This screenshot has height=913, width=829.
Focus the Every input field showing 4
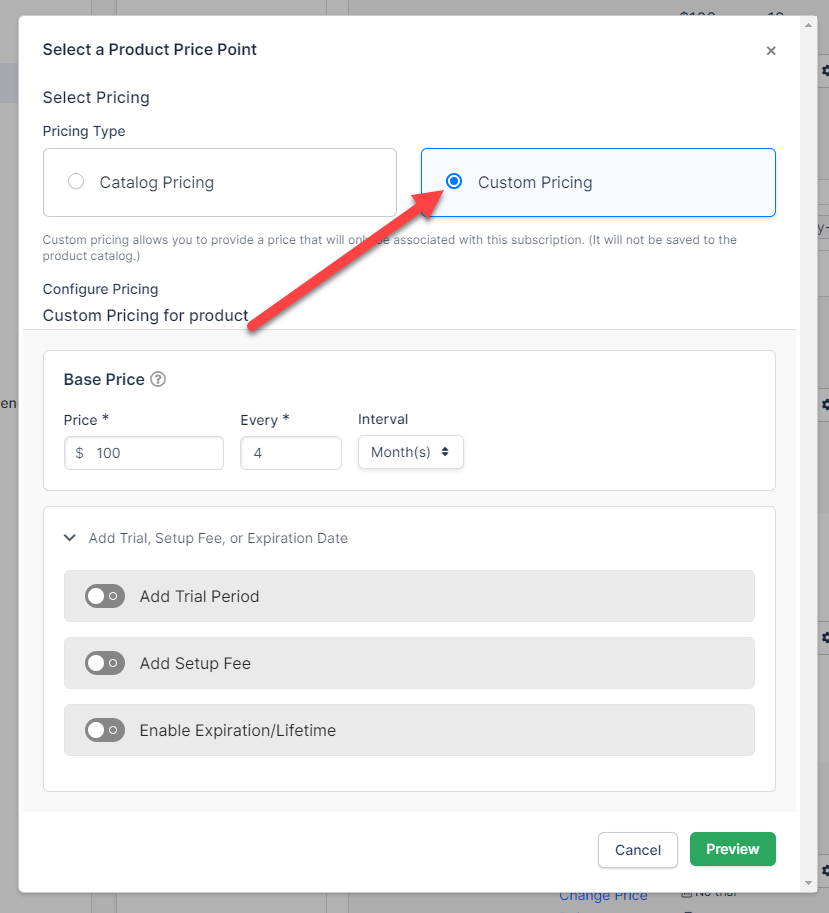click(x=290, y=453)
